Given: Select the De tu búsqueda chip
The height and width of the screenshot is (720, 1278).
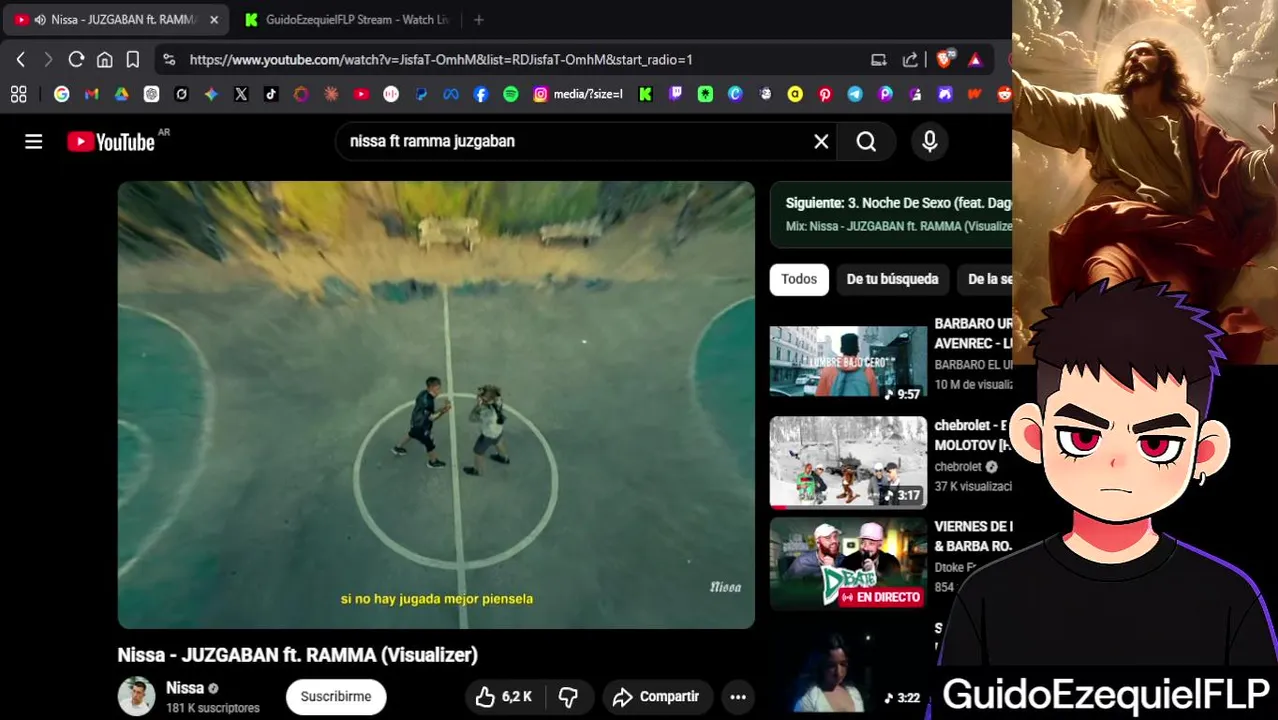Looking at the screenshot, I should 892,279.
